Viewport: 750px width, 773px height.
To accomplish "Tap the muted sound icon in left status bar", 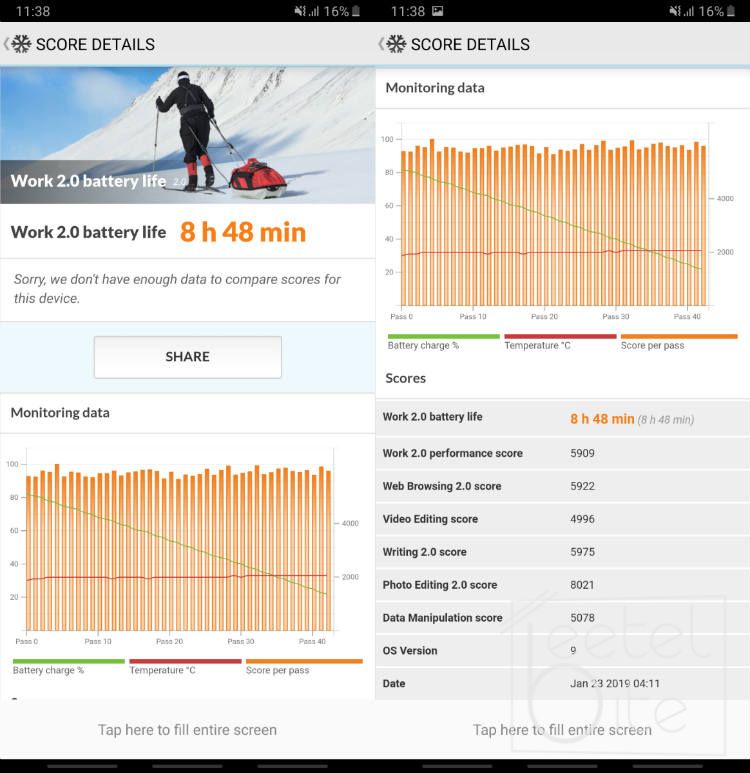I will [x=299, y=11].
